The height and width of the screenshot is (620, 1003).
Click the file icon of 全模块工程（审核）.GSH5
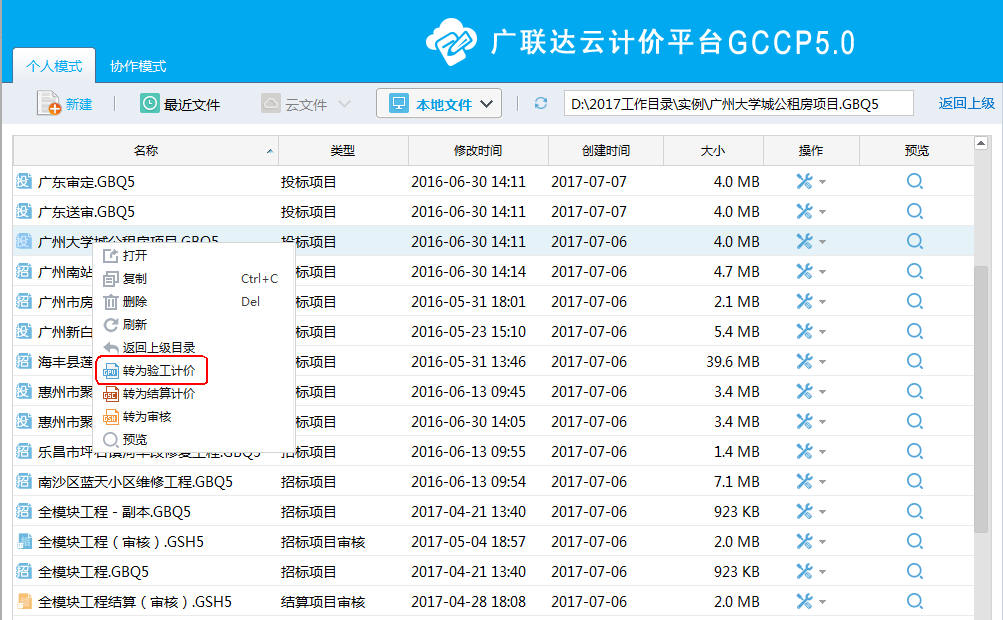pos(24,542)
